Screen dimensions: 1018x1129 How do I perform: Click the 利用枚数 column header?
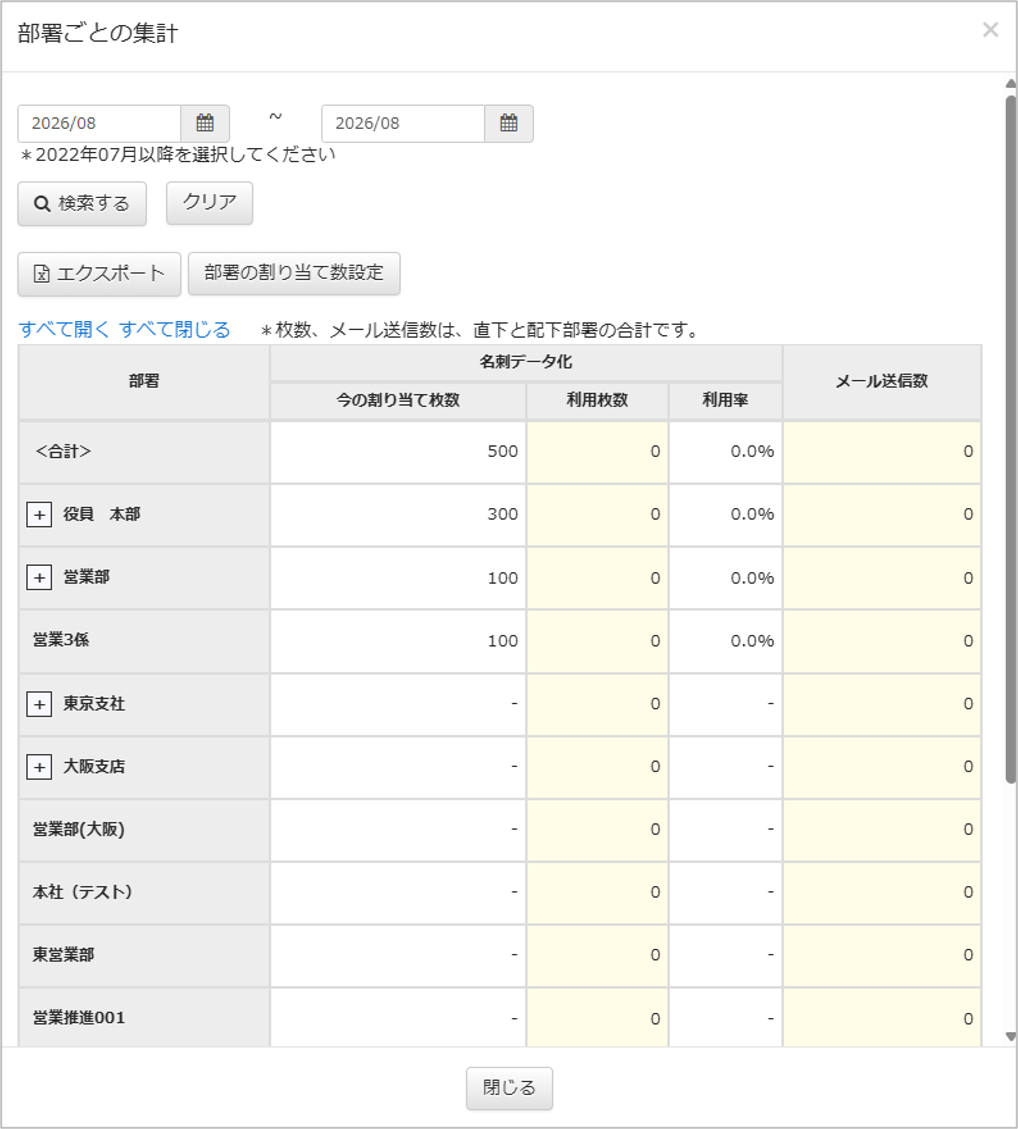(x=598, y=400)
